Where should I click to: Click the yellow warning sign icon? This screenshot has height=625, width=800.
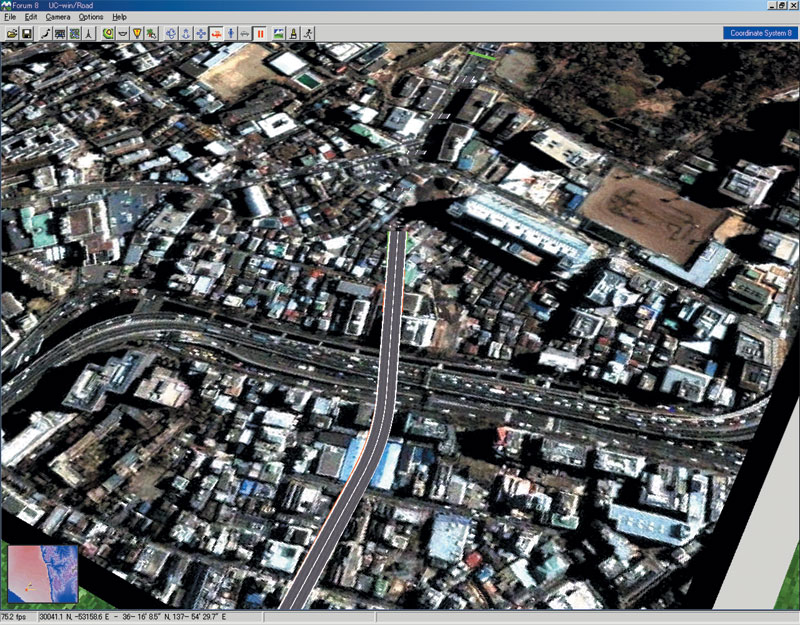point(137,34)
